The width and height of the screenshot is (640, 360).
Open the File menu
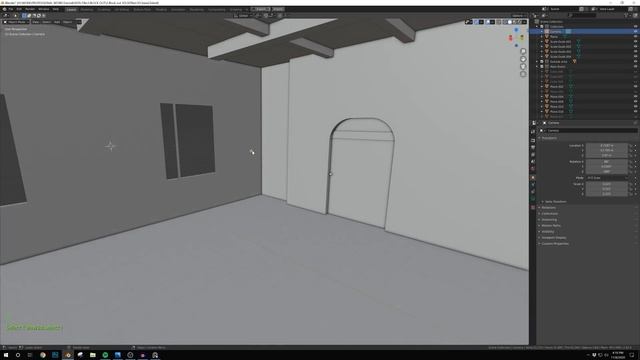click(11, 9)
